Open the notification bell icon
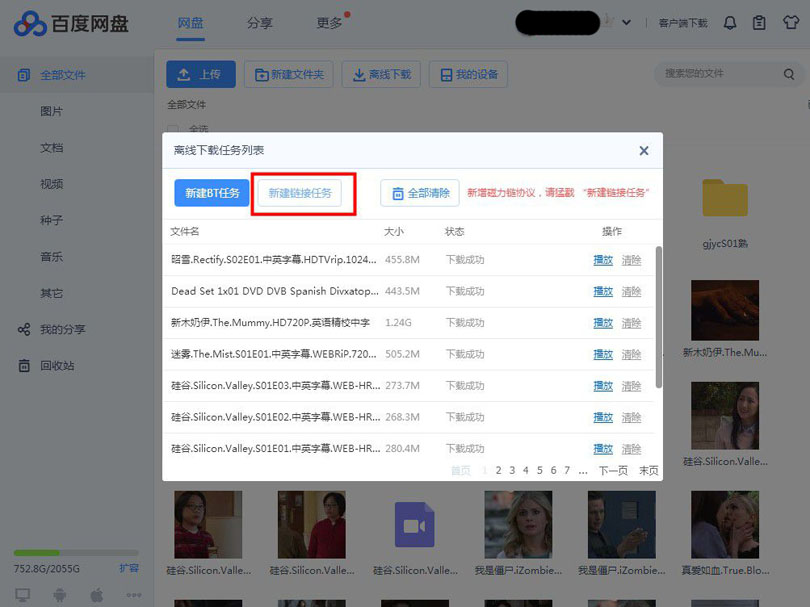The image size is (810, 607). (x=729, y=23)
